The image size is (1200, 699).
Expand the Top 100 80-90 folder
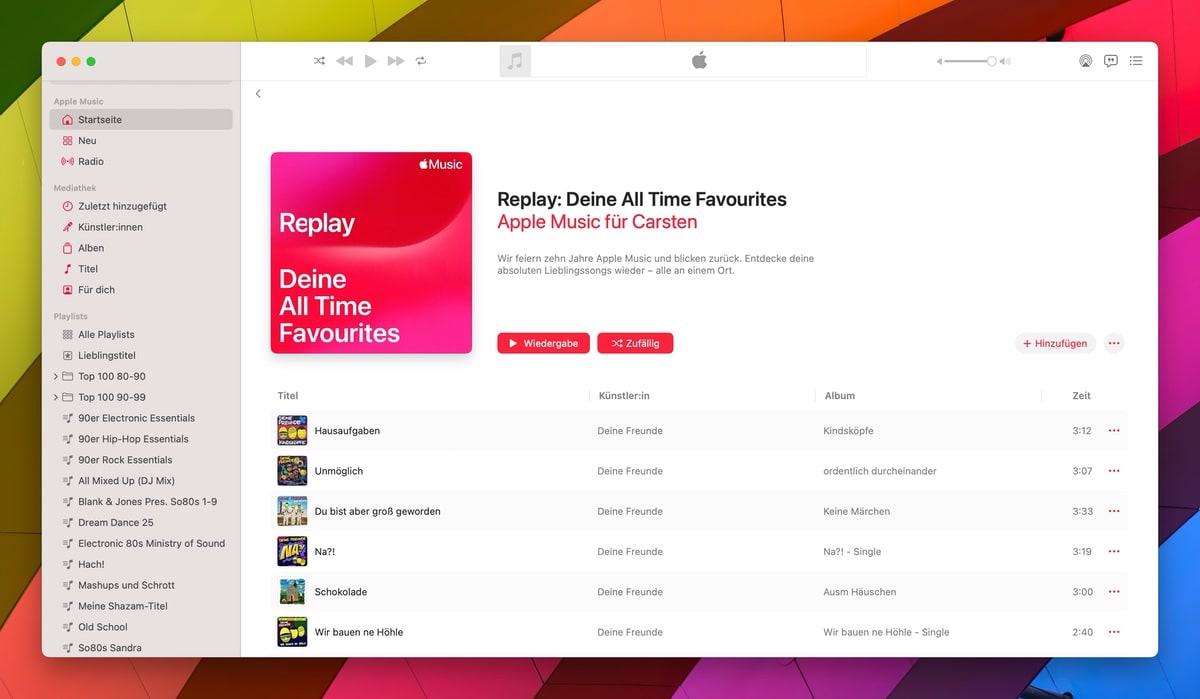point(56,376)
